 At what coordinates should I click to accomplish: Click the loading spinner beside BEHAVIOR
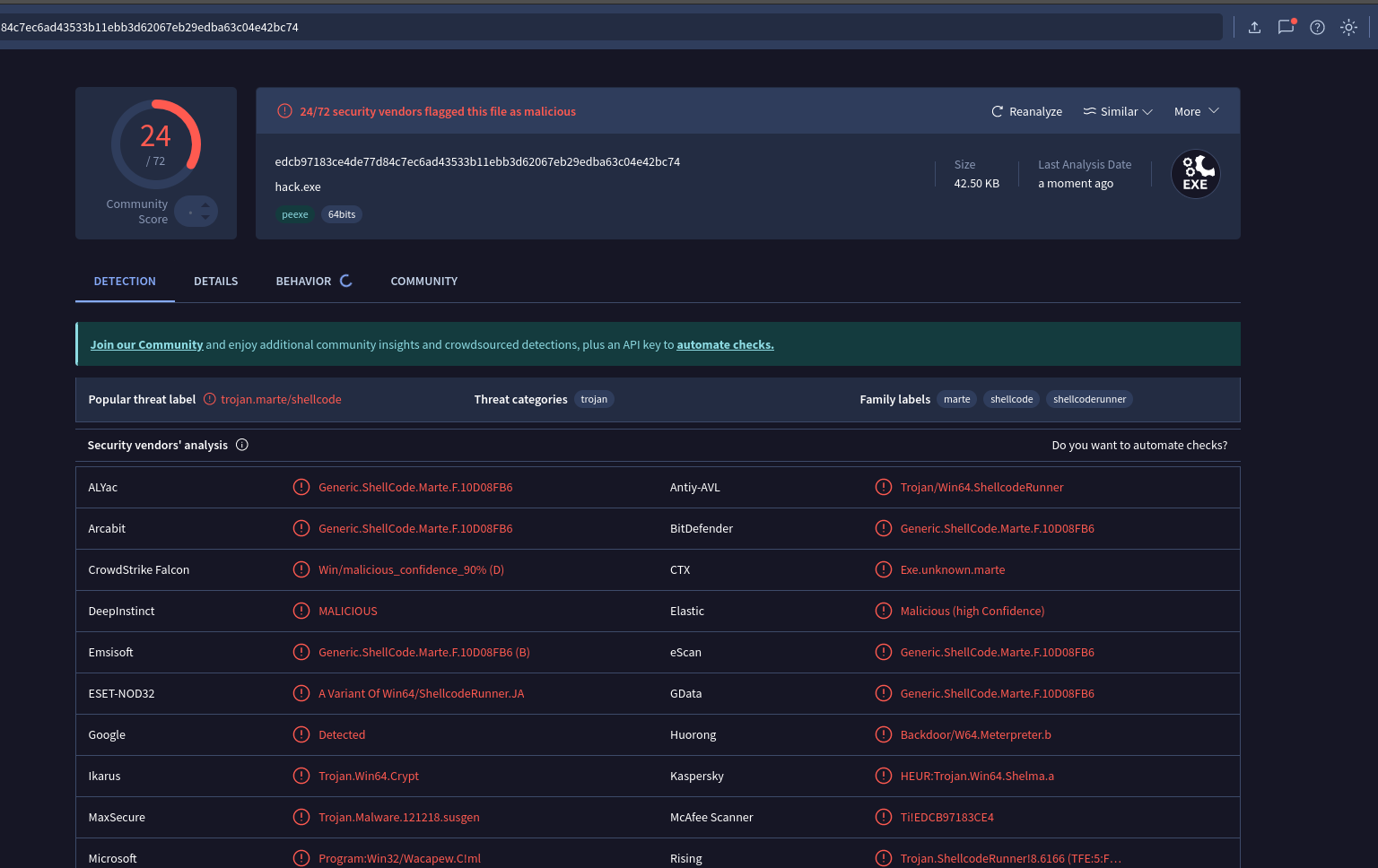pyautogui.click(x=345, y=281)
